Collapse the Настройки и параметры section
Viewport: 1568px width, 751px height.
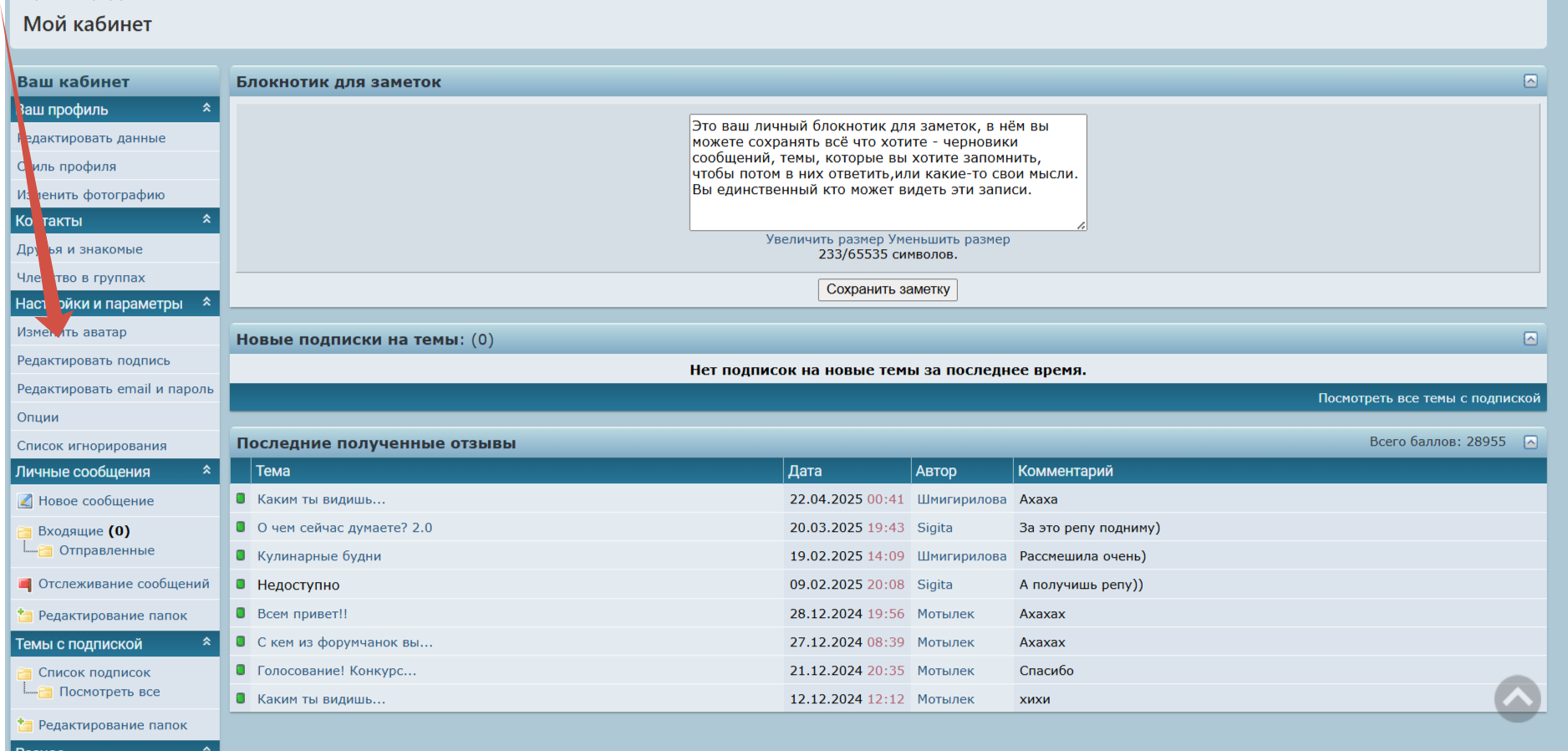(x=206, y=302)
